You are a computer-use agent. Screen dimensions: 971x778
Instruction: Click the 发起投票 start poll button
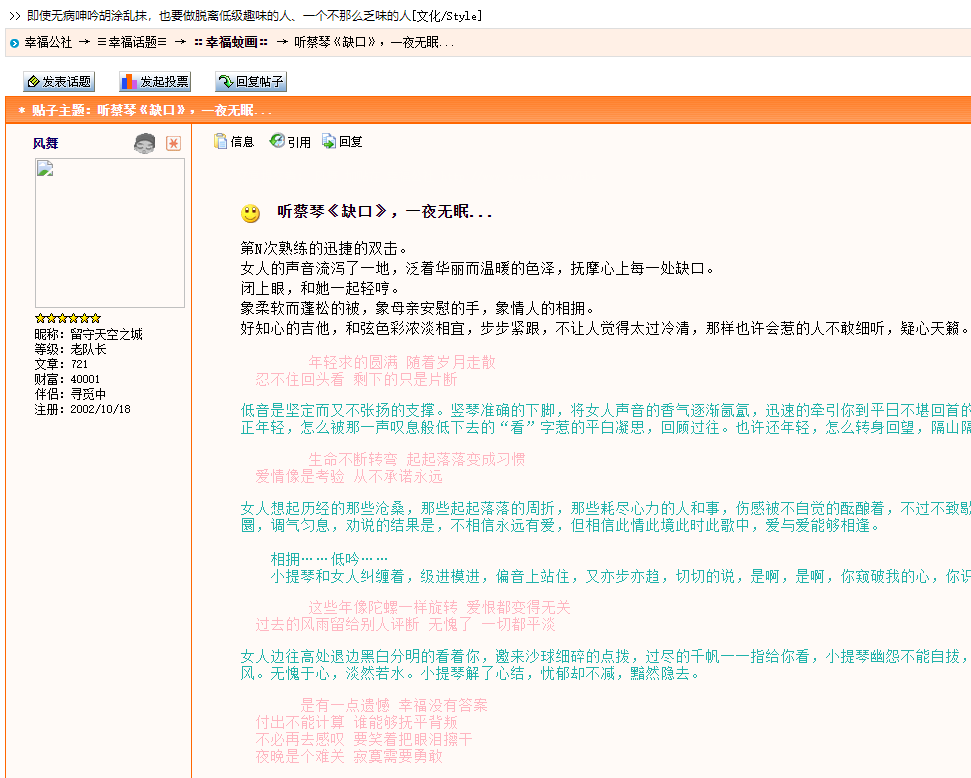pos(154,82)
